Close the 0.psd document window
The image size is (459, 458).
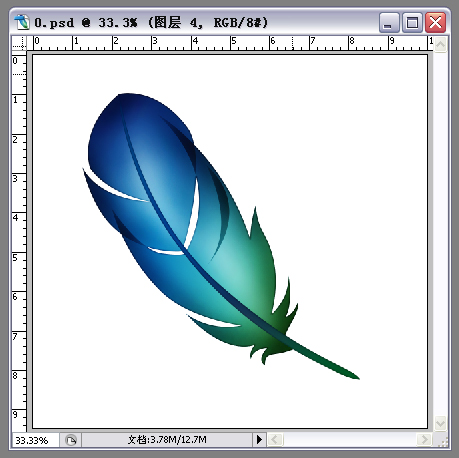435,23
